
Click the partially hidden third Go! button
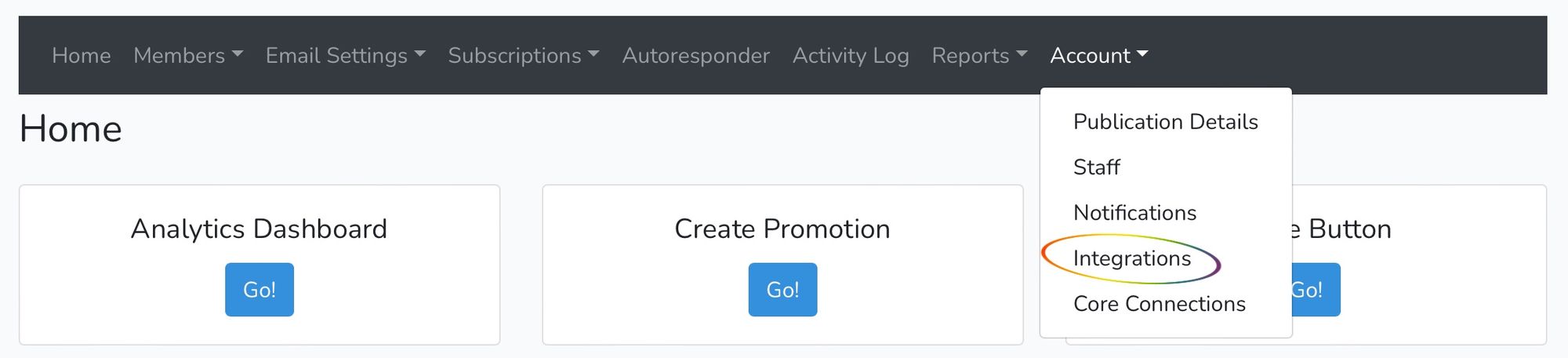[x=1316, y=290]
